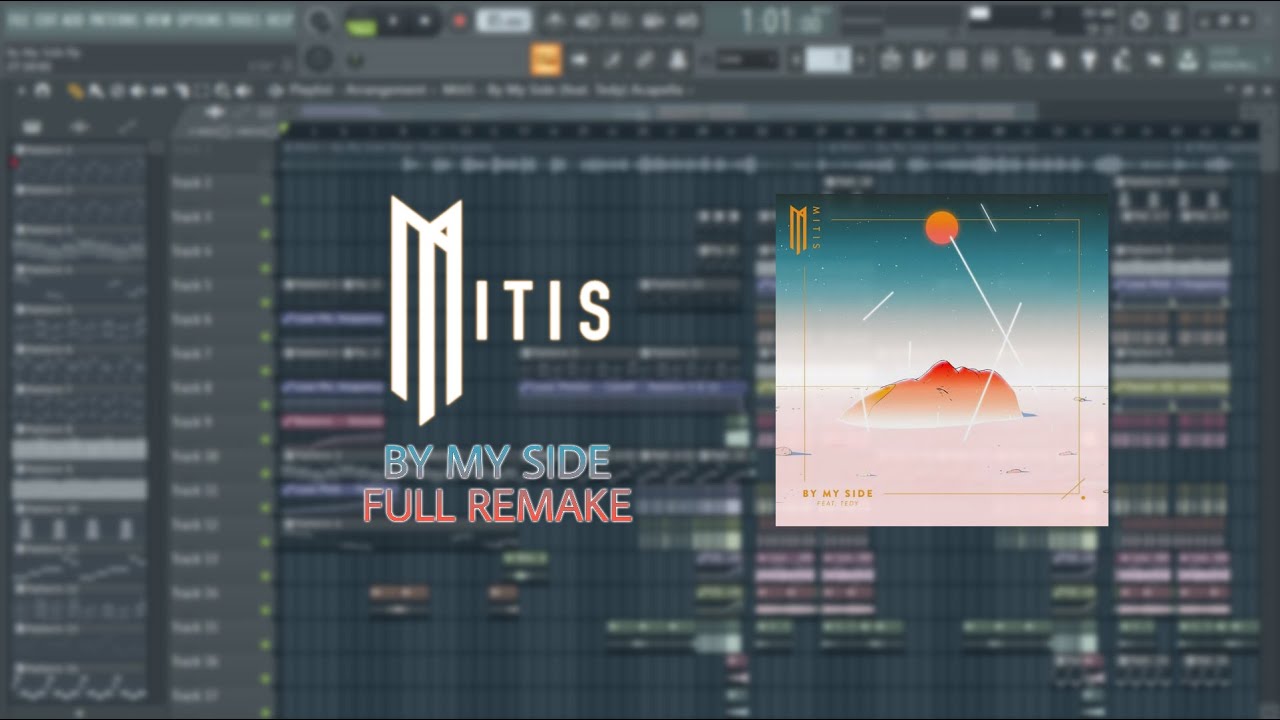This screenshot has height=720, width=1280.
Task: Select the pencil Draw tool in Playlist toolbar
Action: tap(75, 91)
